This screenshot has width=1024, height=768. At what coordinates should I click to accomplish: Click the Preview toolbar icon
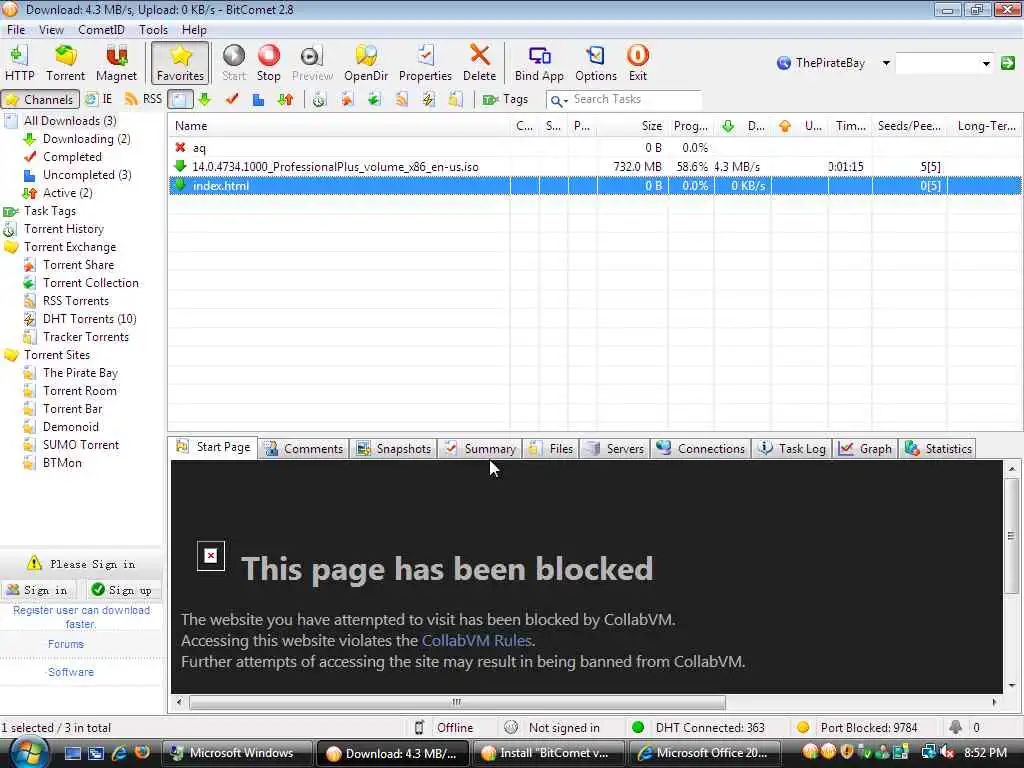point(312,63)
